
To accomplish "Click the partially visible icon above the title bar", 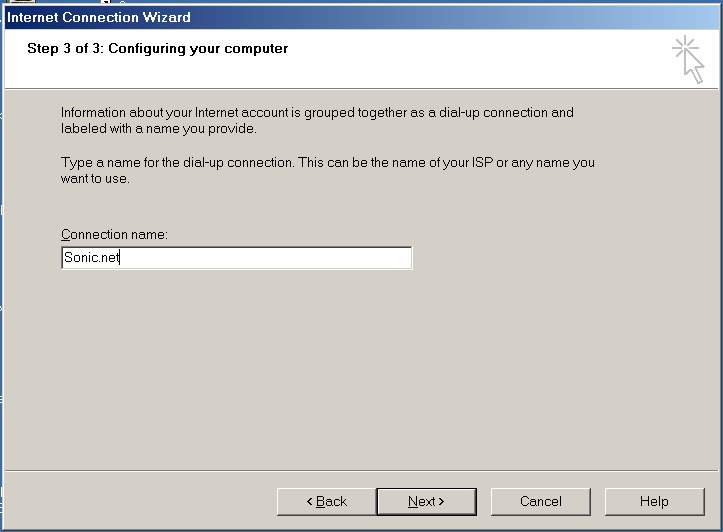I will pos(22,3).
